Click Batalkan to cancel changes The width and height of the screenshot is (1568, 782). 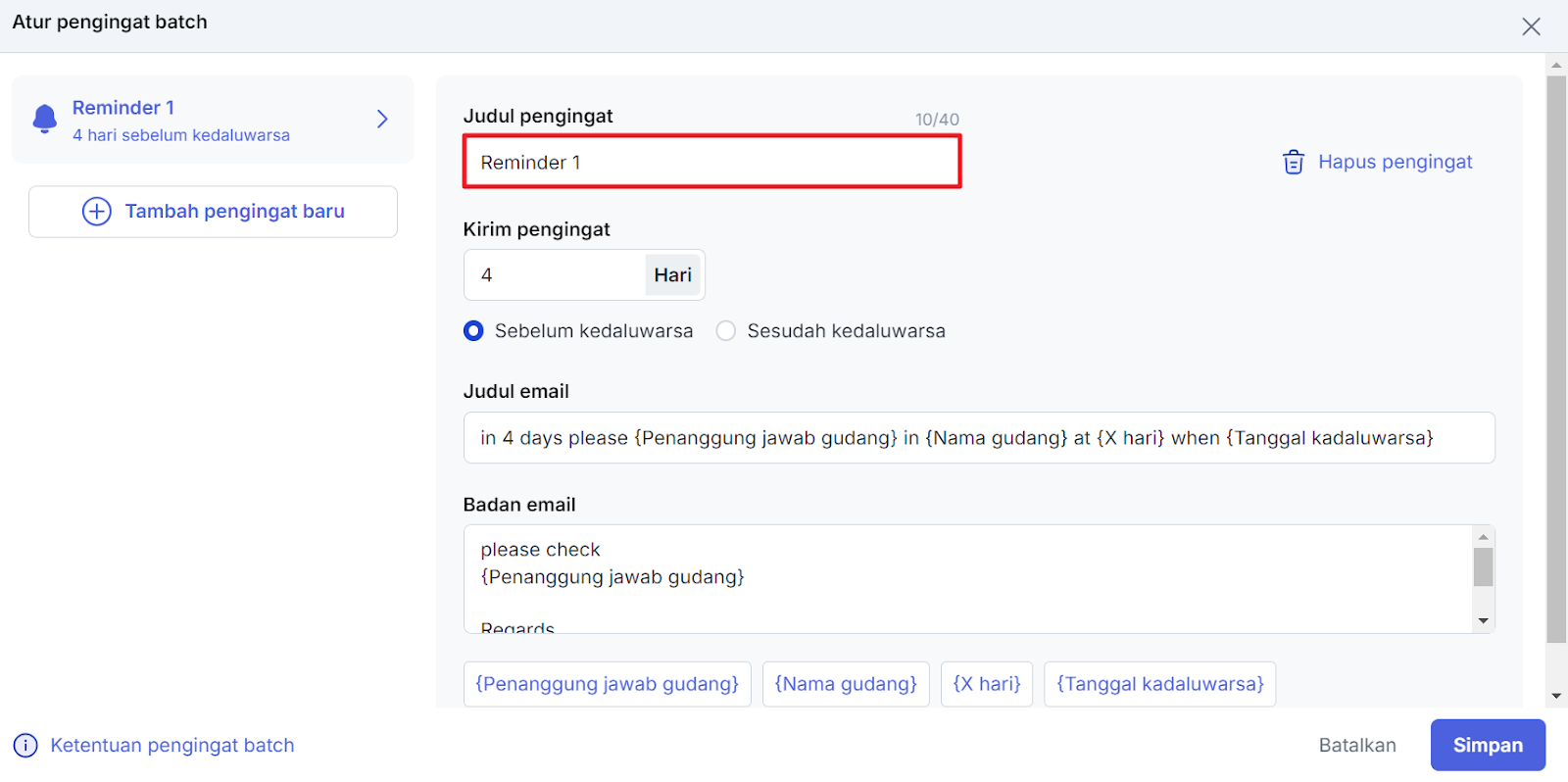click(1356, 746)
